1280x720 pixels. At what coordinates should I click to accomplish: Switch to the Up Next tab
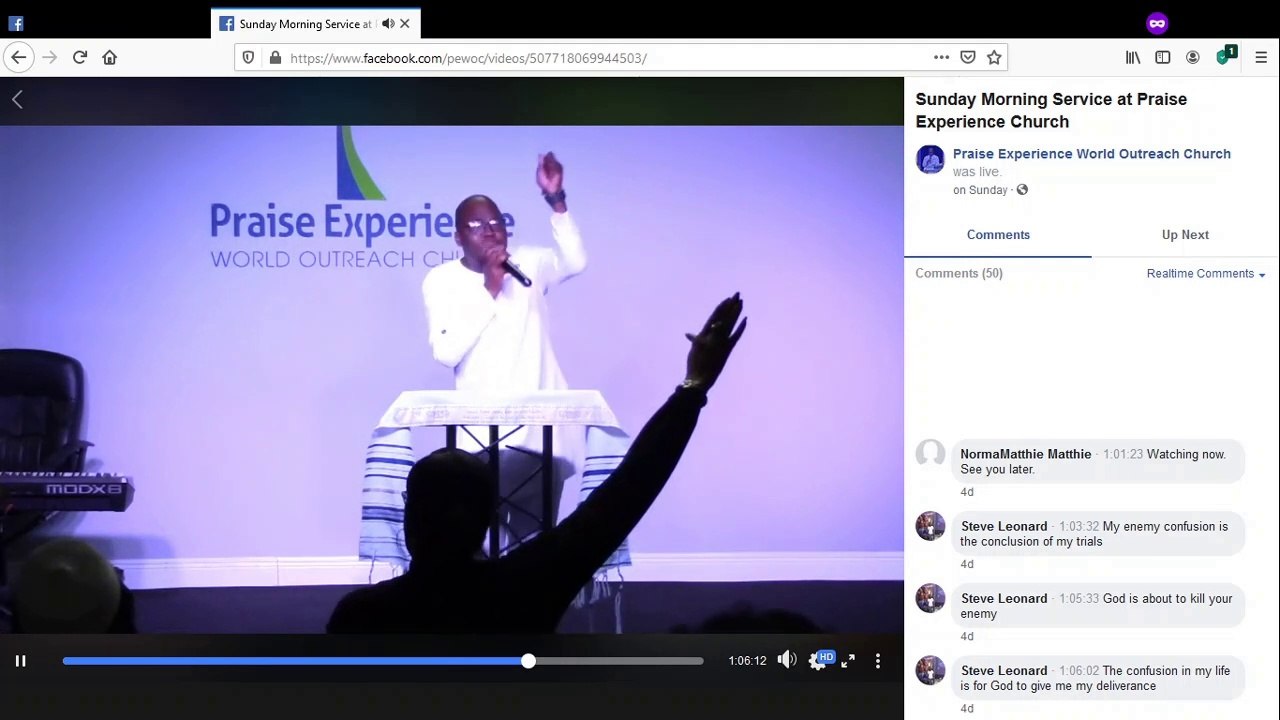[1185, 235]
